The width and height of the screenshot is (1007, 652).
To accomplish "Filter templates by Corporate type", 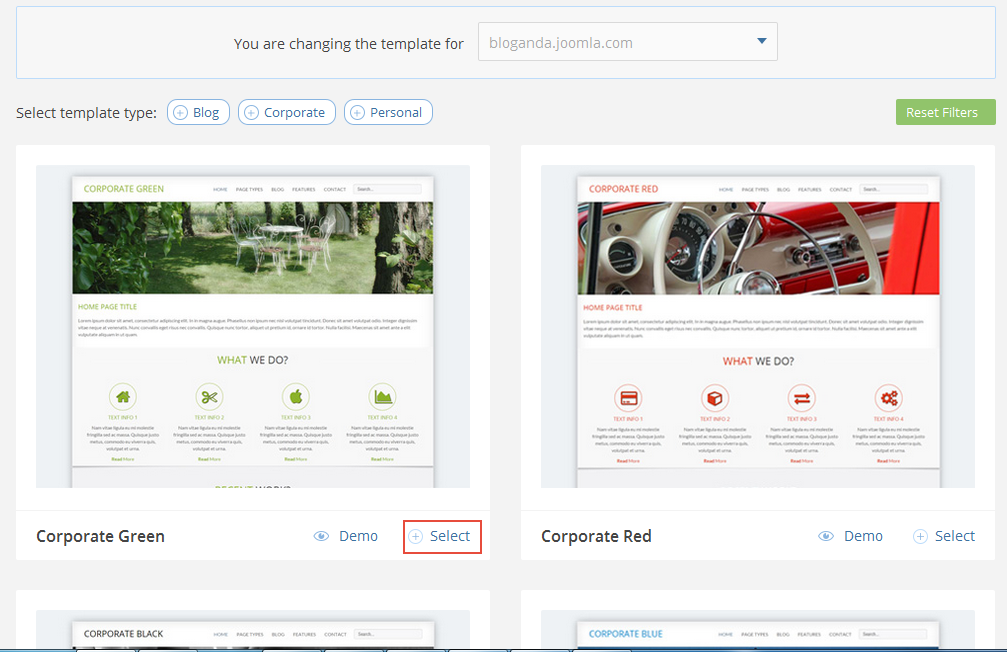I will pyautogui.click(x=286, y=112).
